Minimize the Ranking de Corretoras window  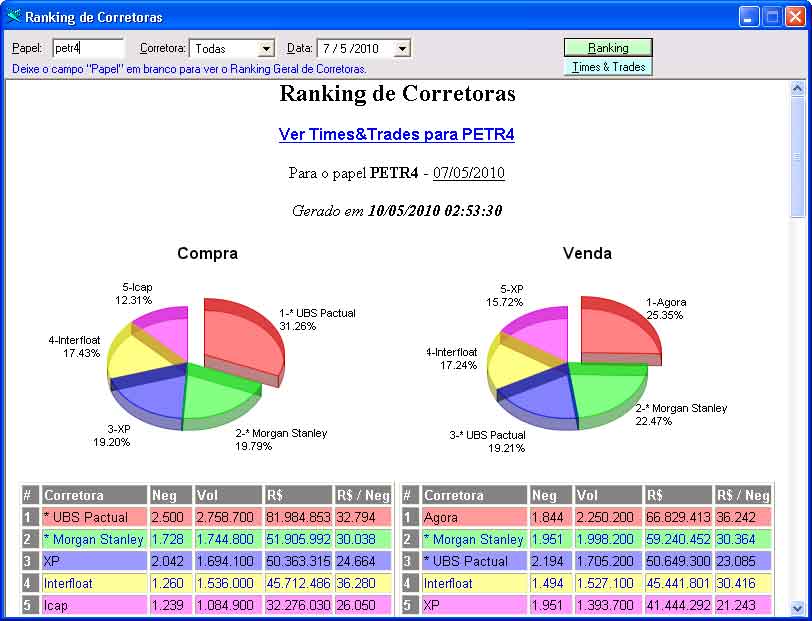tap(749, 17)
